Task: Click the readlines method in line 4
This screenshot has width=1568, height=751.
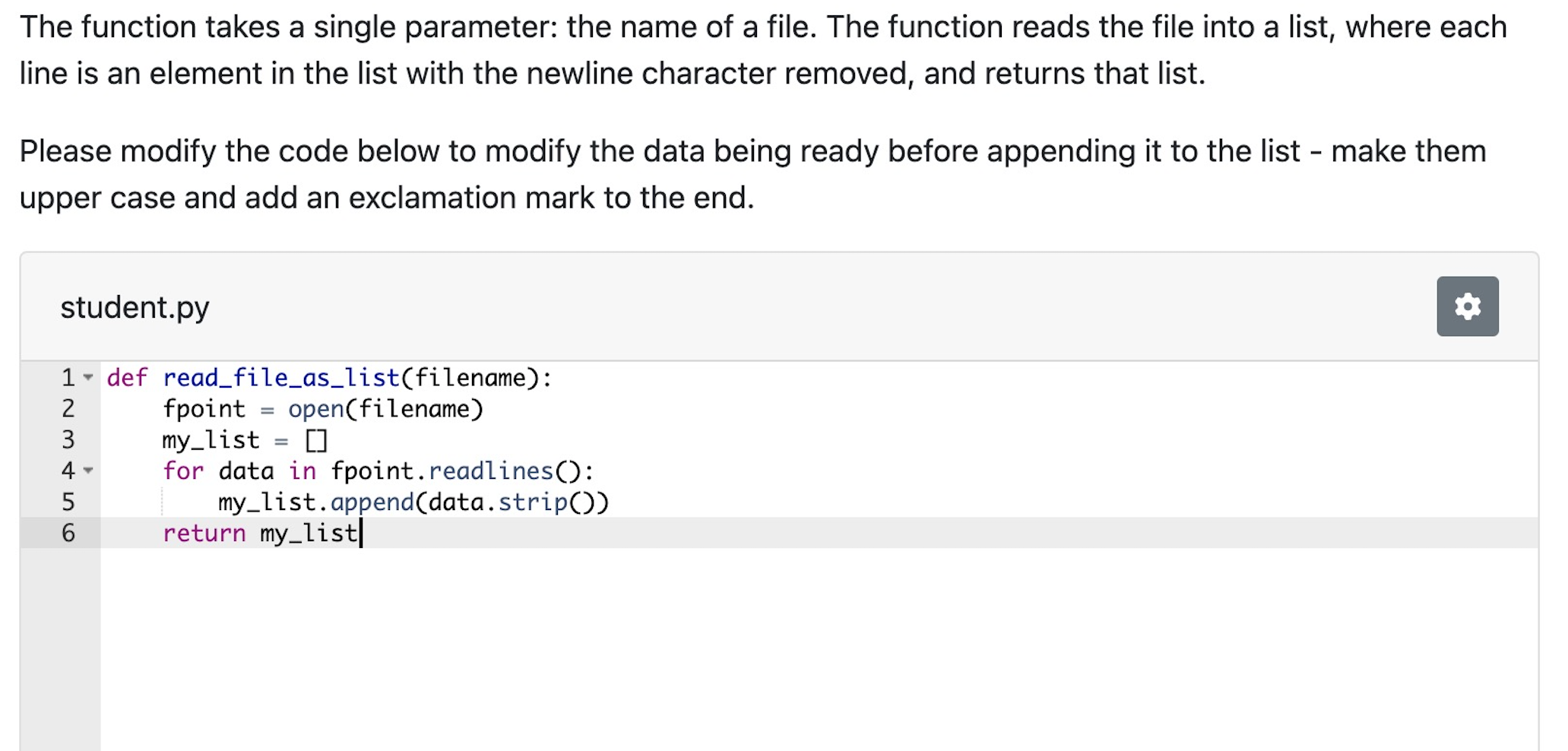Action: coord(490,471)
